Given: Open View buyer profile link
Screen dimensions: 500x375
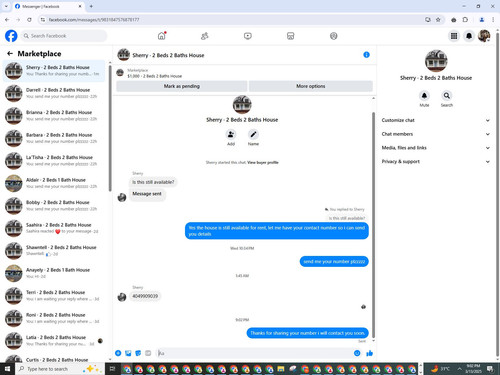Looking at the screenshot, I should [x=263, y=162].
